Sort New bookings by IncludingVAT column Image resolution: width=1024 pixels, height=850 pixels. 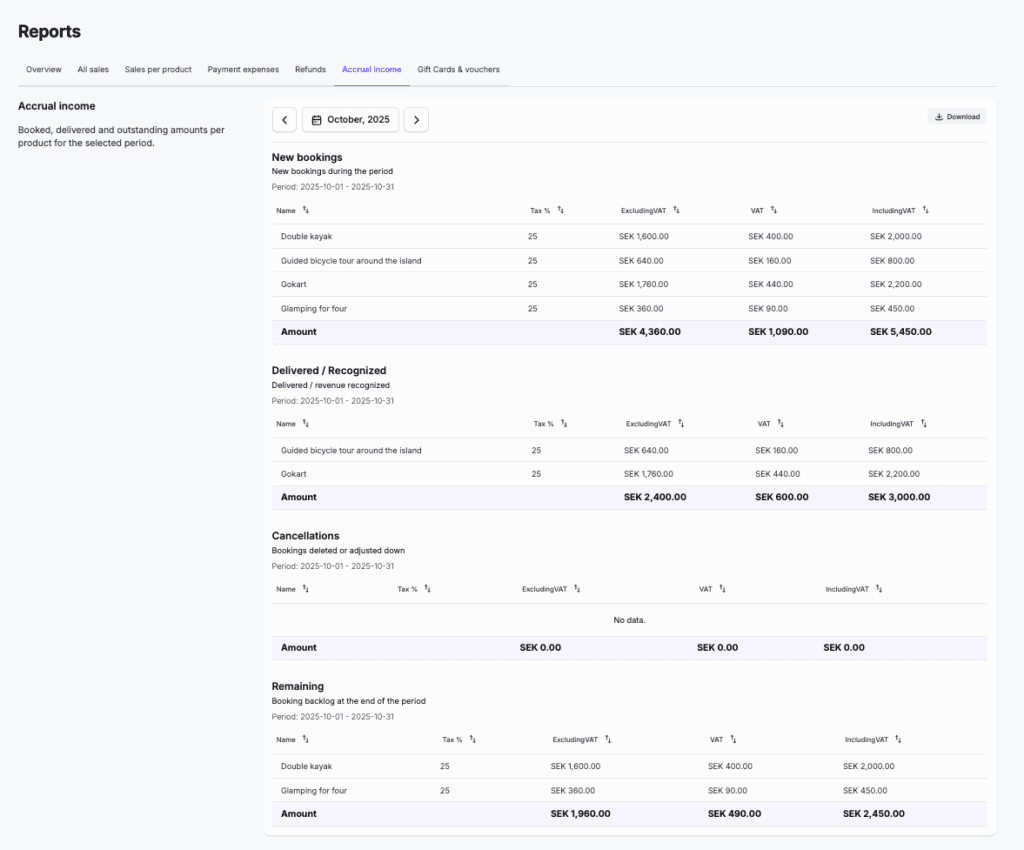coord(926,211)
